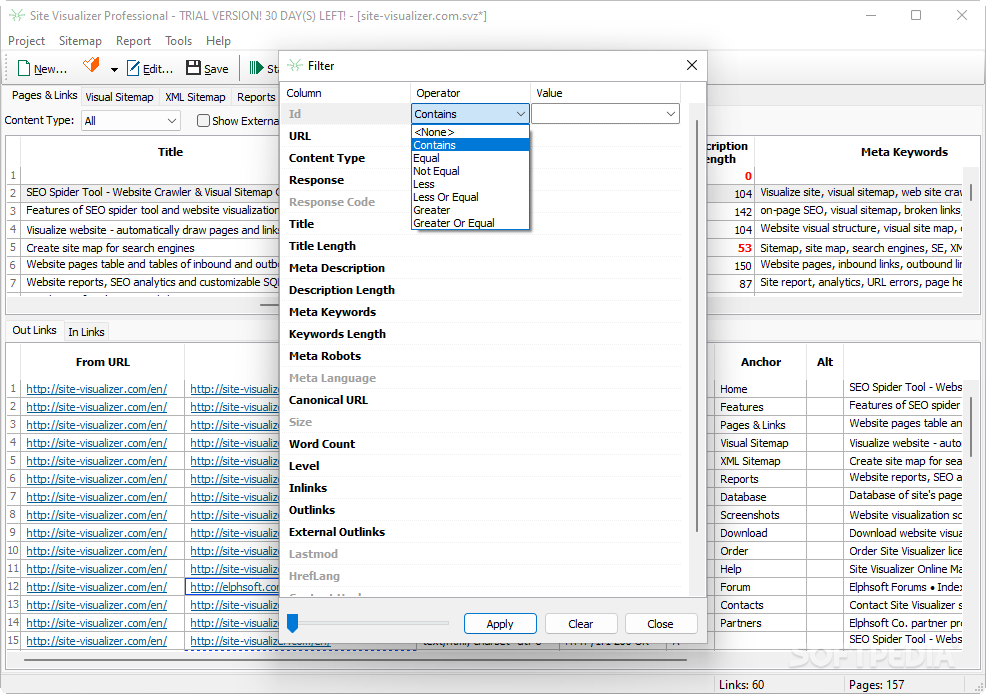Open the arrow dropdown next to open-project icon
986x694 pixels.
coord(114,69)
